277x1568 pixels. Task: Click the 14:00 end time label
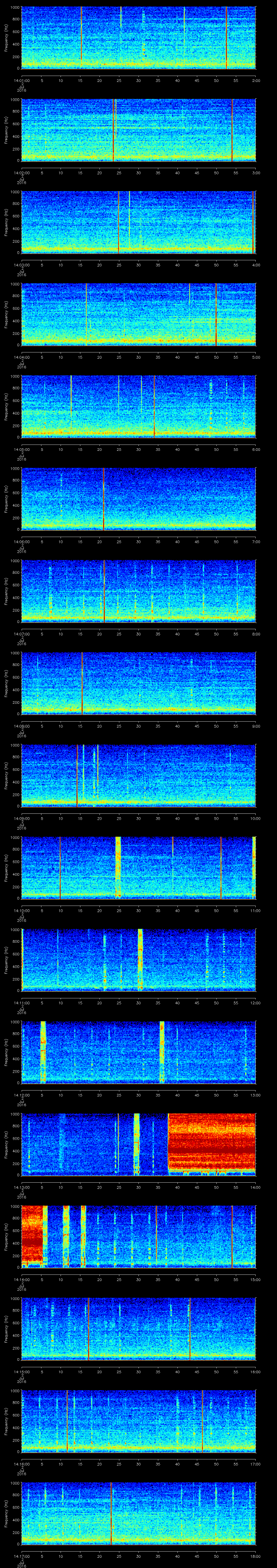(x=255, y=1187)
